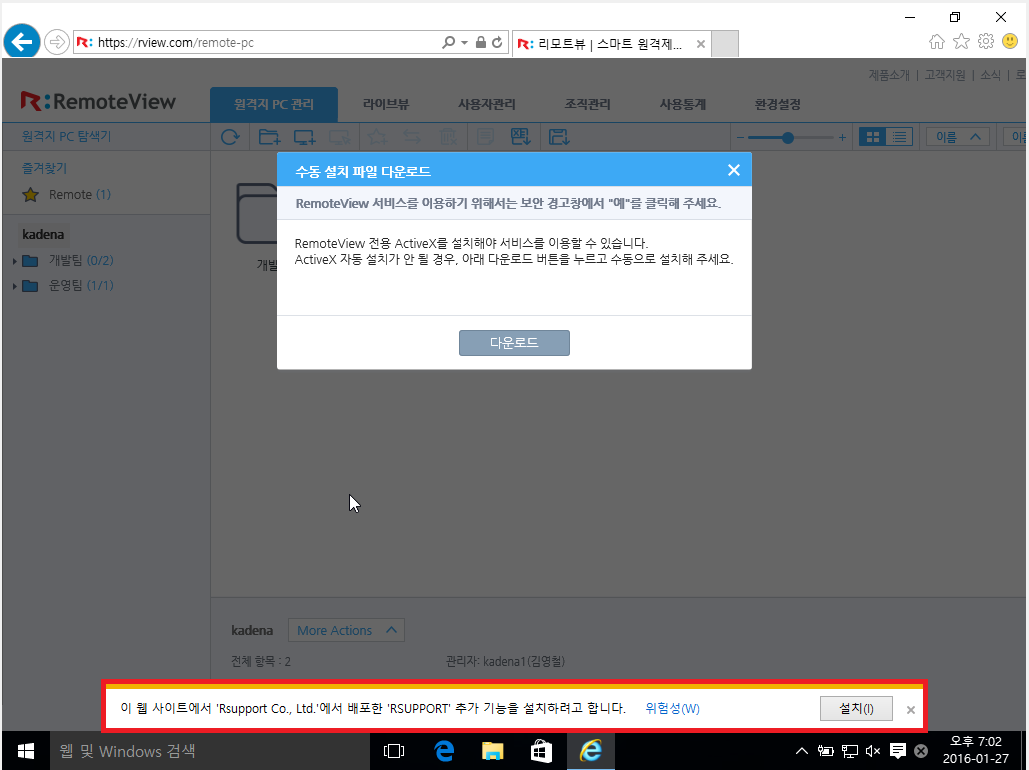This screenshot has height=770, width=1029.
Task: Click the RemoteView logo
Action: pos(98,102)
